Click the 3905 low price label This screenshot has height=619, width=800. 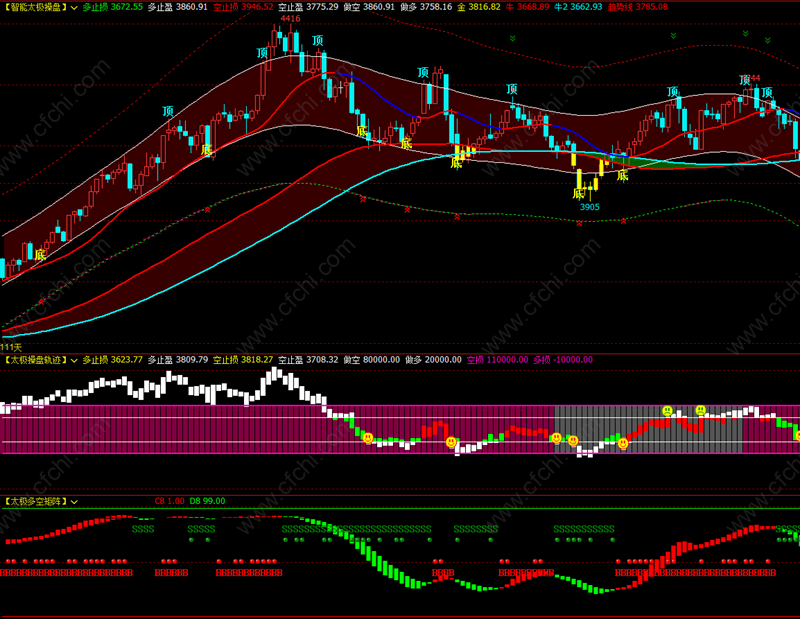[589, 207]
